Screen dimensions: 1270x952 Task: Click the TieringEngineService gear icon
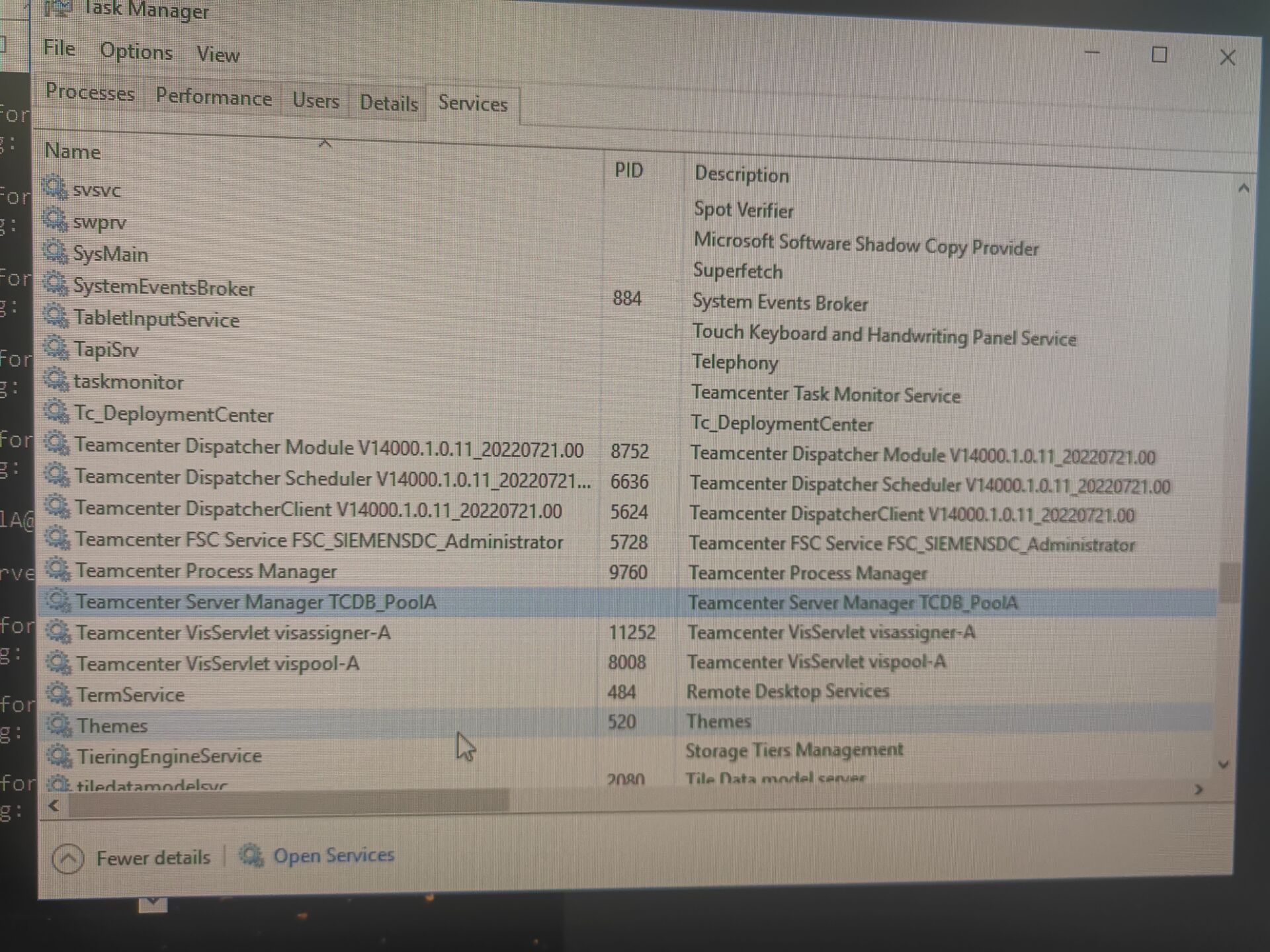tap(59, 755)
